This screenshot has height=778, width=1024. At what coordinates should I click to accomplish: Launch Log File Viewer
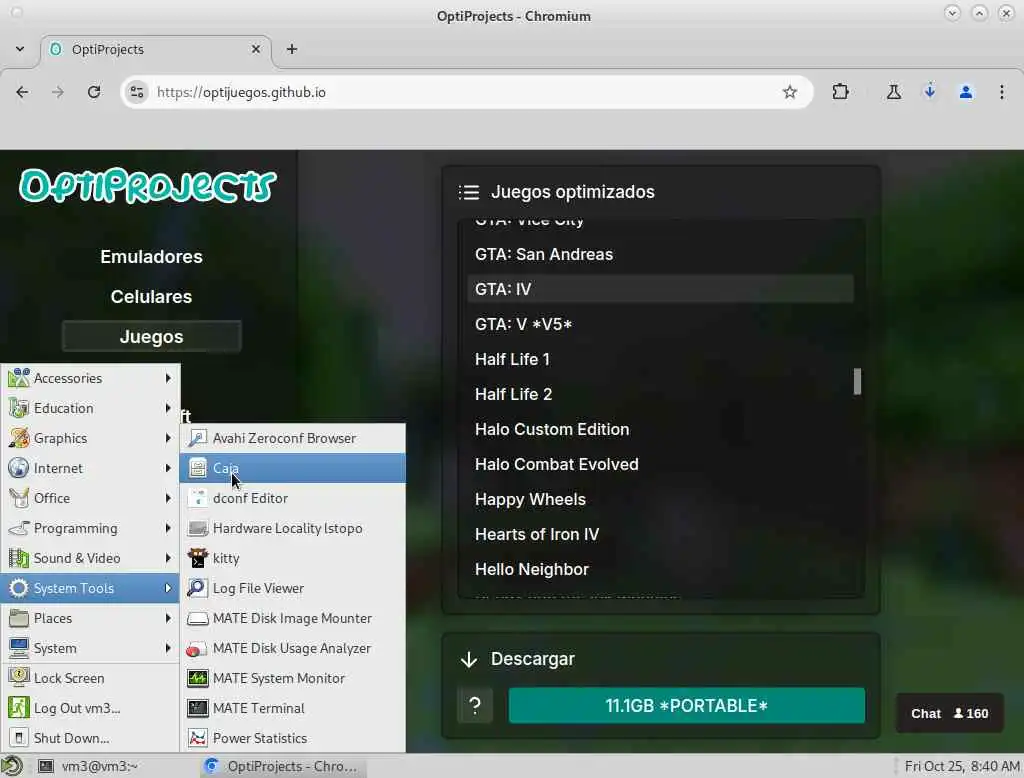point(293,589)
